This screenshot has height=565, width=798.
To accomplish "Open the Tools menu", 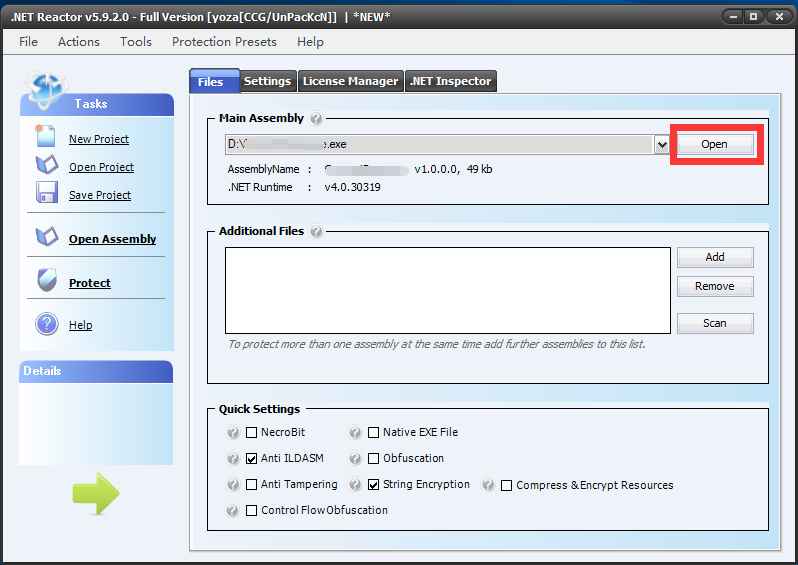I will point(136,42).
